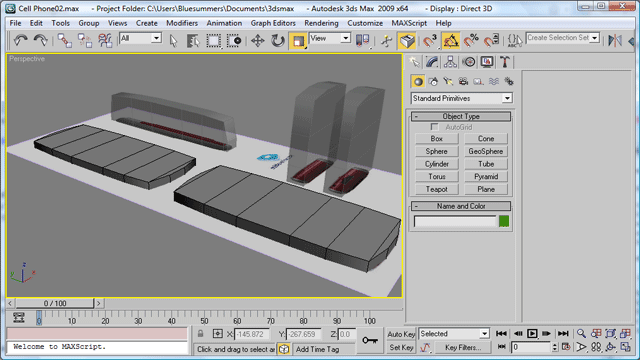Open the Graph Editors menu

pyautogui.click(x=273, y=23)
